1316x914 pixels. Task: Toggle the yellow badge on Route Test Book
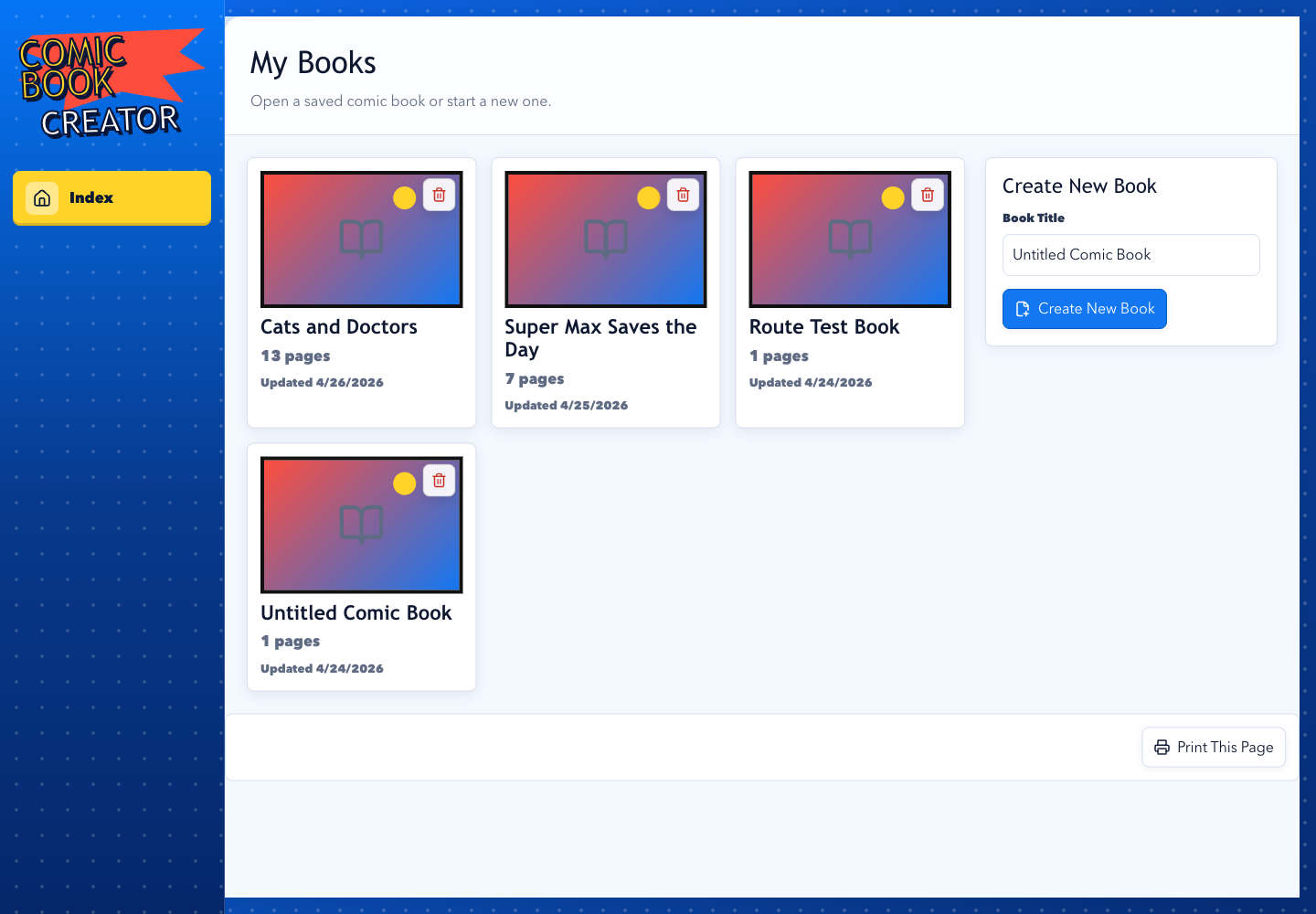(893, 197)
